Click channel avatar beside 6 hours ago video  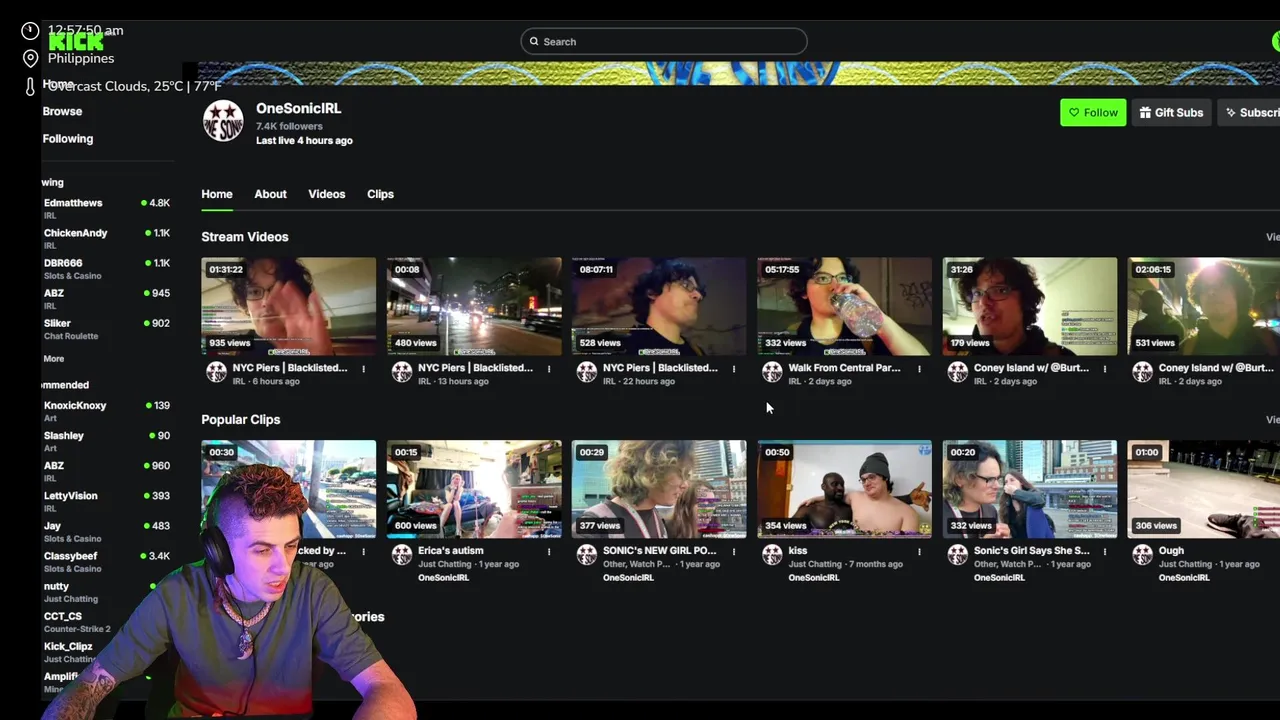[x=216, y=373]
